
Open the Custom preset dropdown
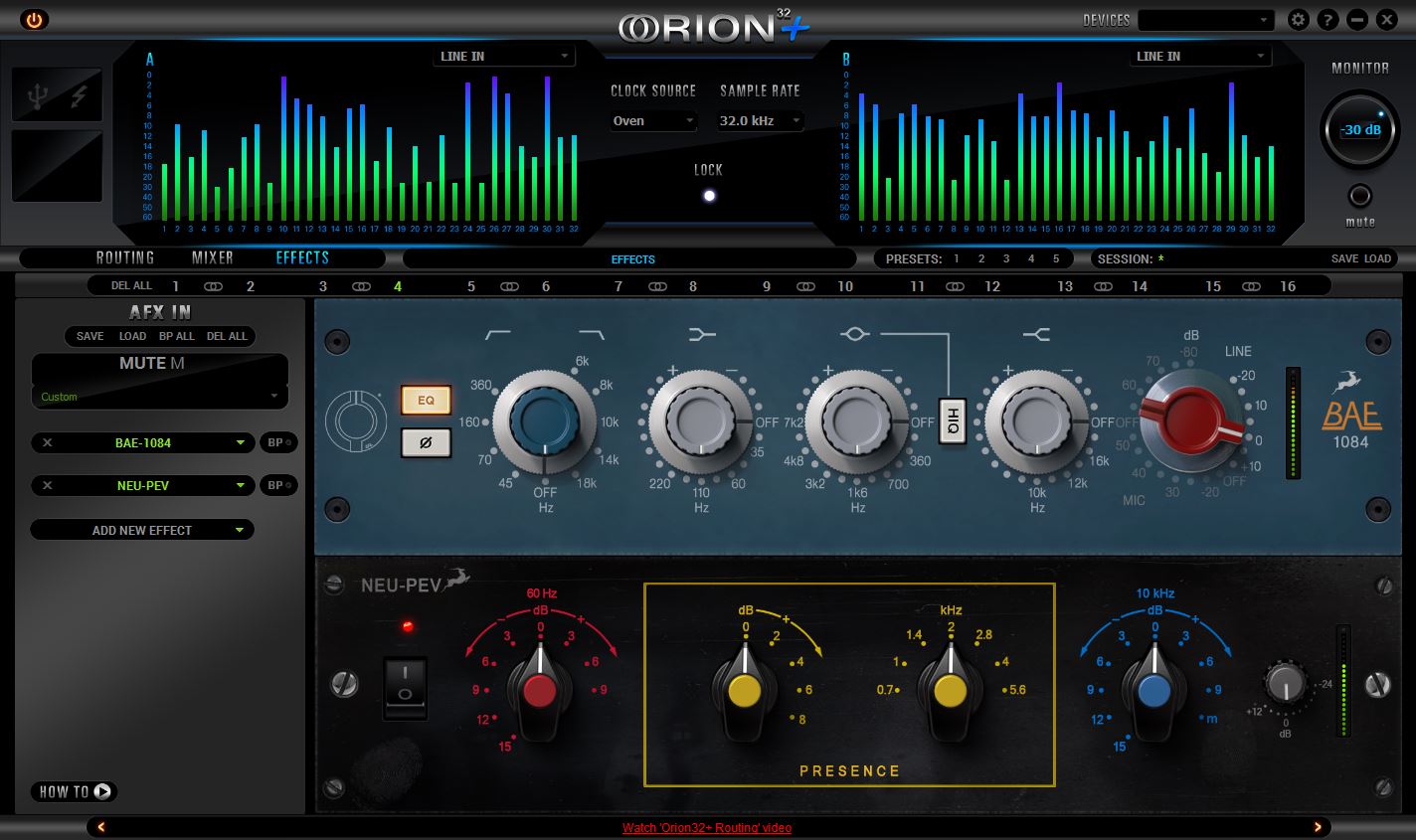pyautogui.click(x=160, y=397)
